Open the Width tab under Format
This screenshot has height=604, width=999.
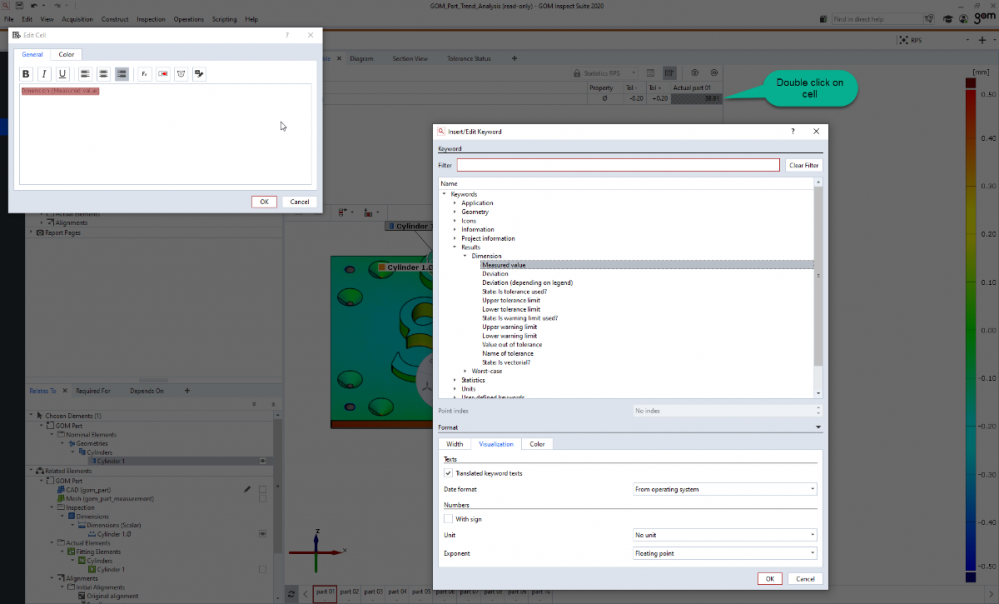[454, 444]
